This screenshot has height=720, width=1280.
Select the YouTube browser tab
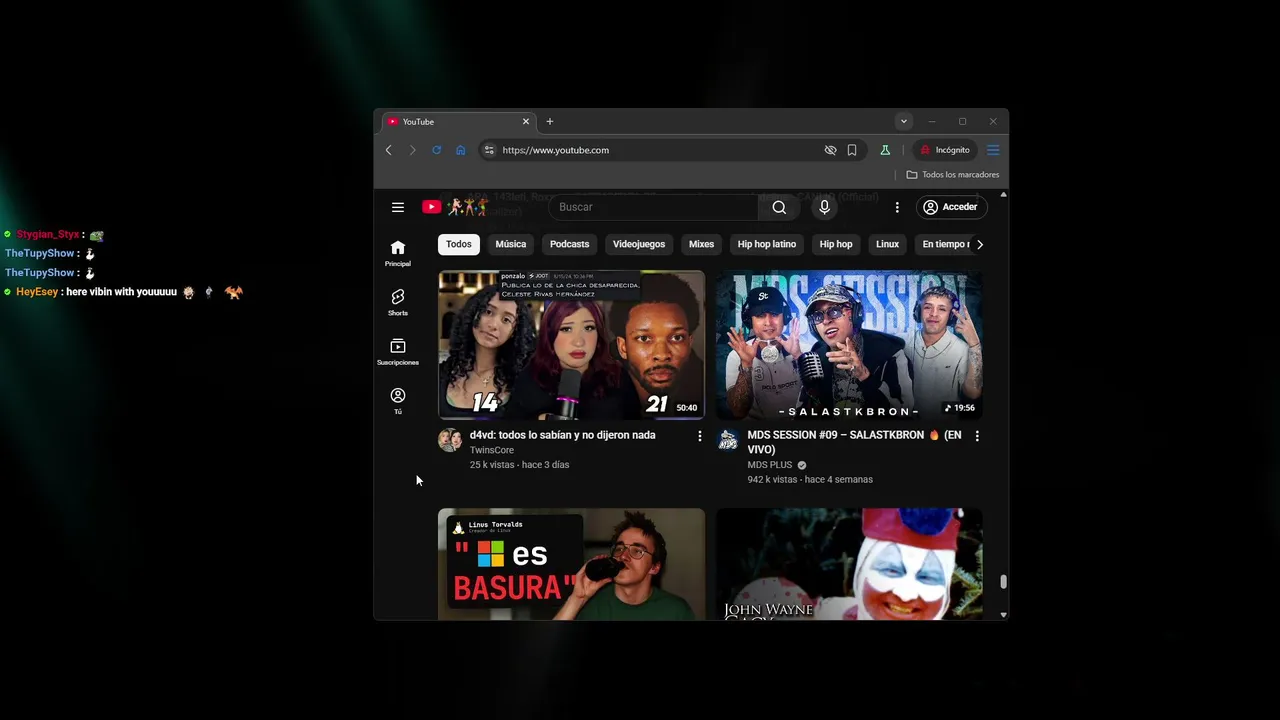459,121
